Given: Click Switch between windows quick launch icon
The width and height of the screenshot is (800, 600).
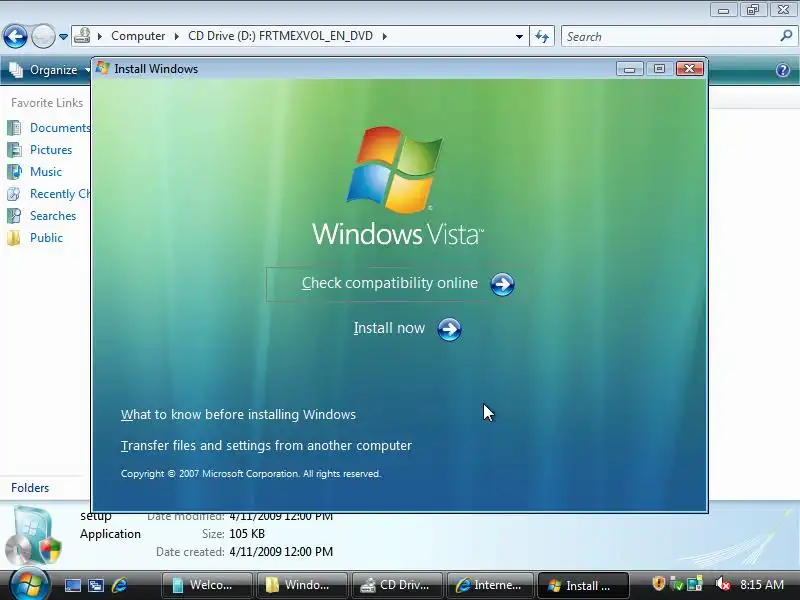Looking at the screenshot, I should tap(96, 585).
